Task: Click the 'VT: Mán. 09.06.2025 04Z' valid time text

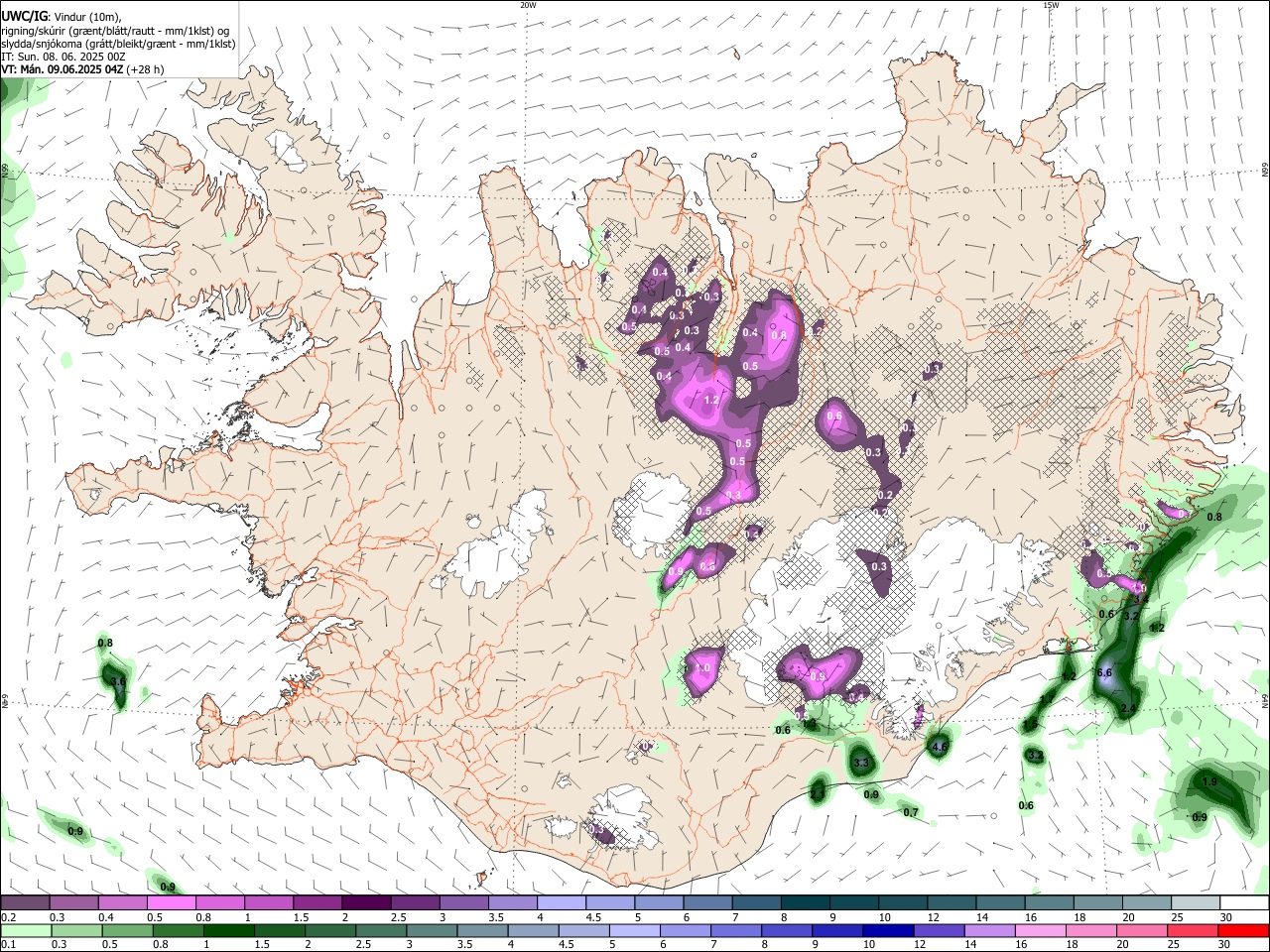Action: [x=63, y=69]
